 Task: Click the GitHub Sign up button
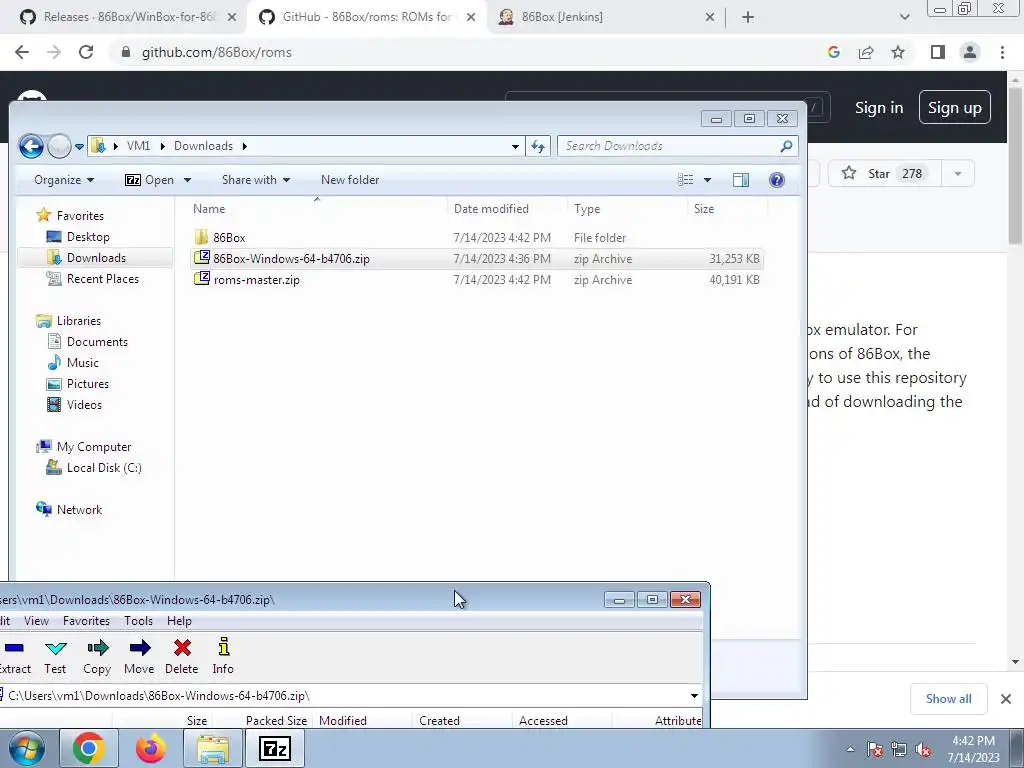click(x=955, y=107)
